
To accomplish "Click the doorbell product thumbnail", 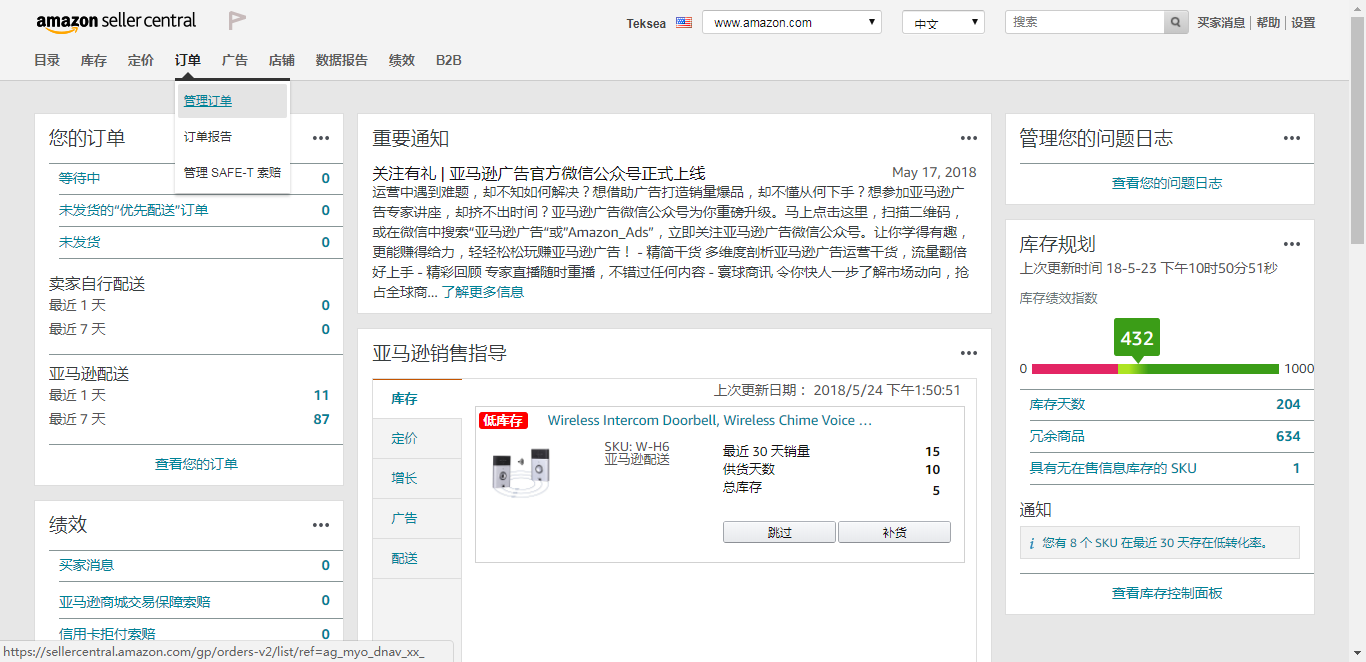I will (x=521, y=471).
